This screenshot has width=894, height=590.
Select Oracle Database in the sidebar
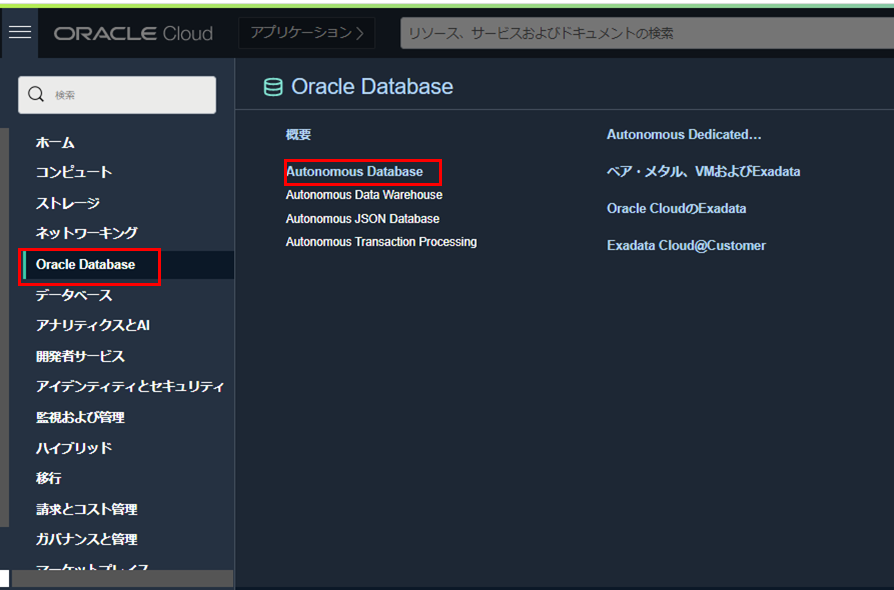pos(85,265)
